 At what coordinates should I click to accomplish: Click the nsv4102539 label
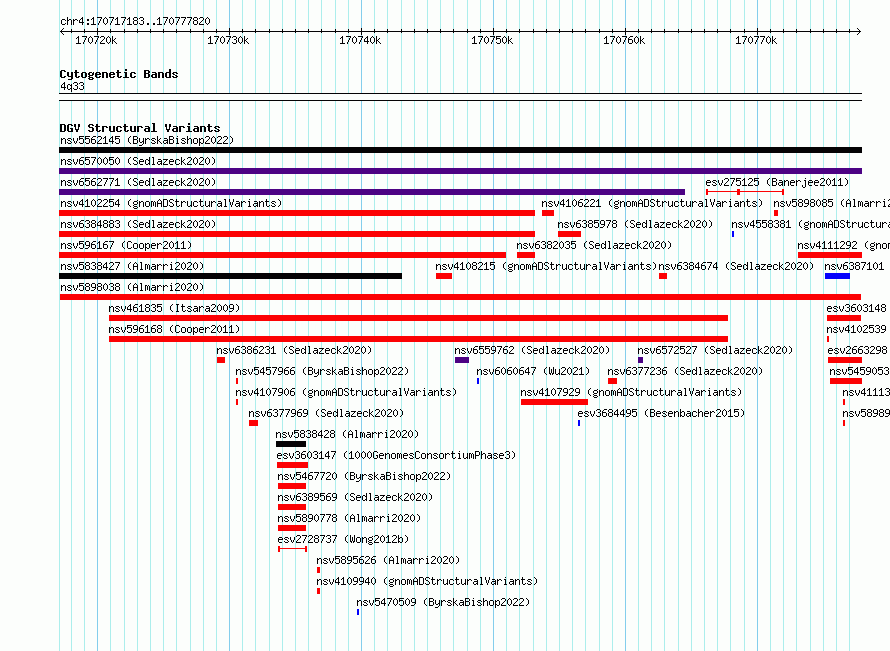coord(856,329)
